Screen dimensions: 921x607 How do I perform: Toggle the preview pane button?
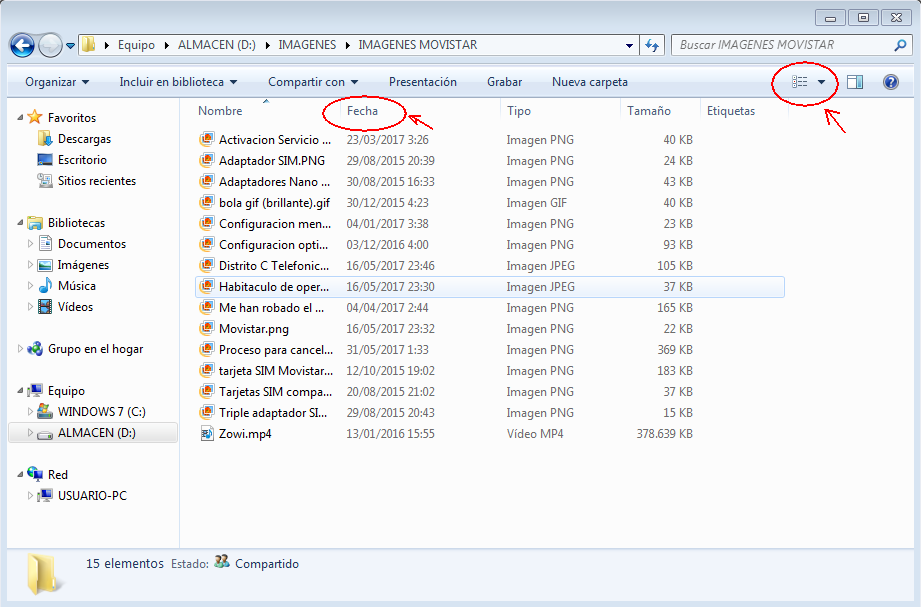[854, 82]
